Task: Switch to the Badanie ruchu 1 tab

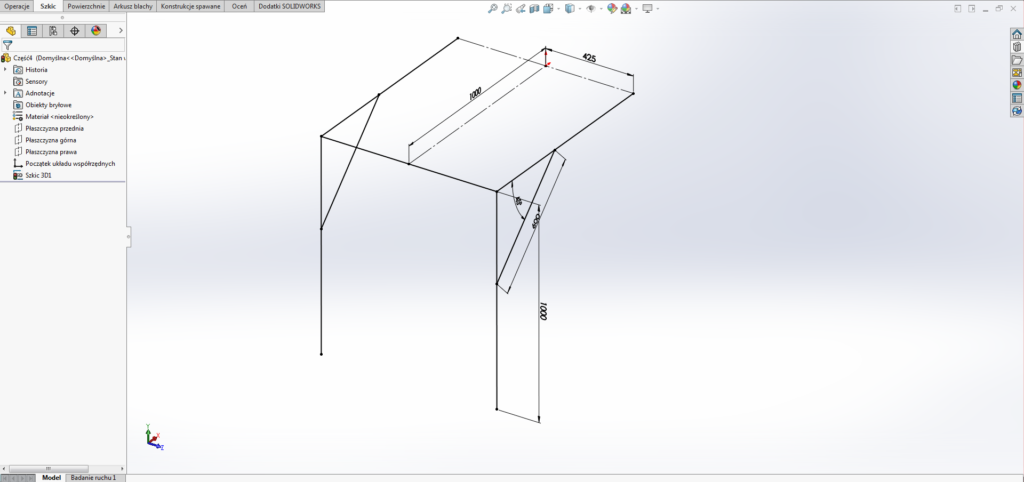Action: click(x=93, y=477)
